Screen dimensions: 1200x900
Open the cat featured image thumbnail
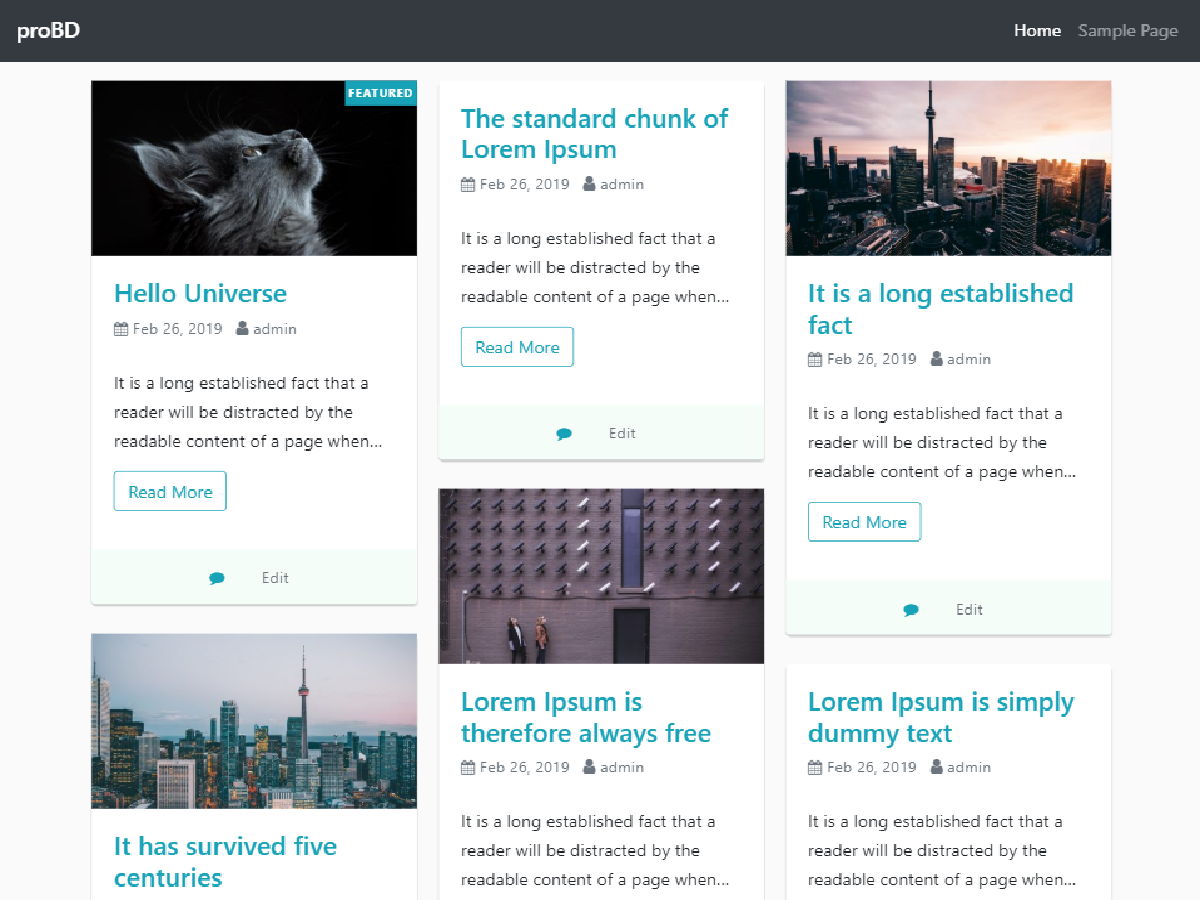point(253,168)
